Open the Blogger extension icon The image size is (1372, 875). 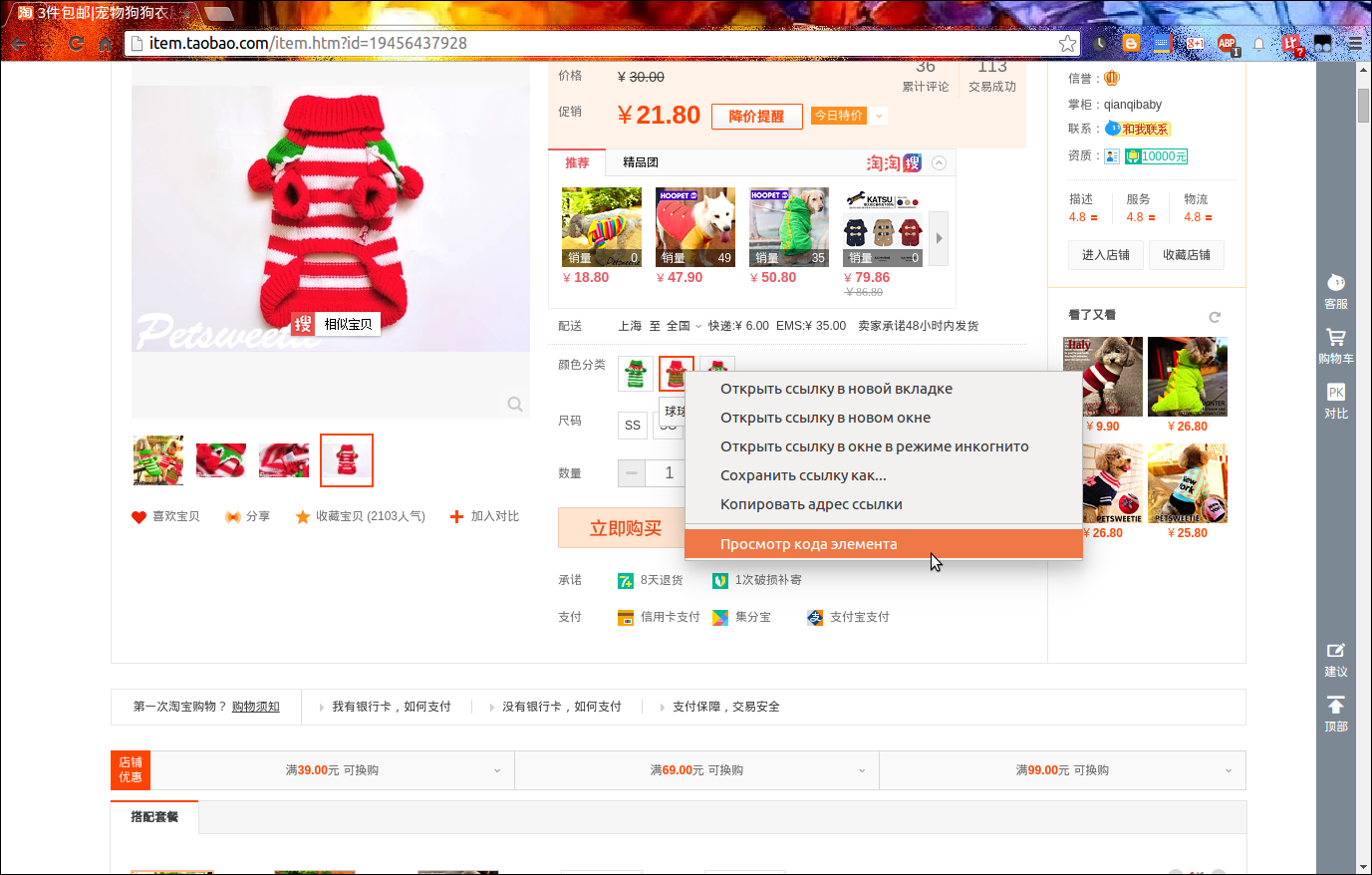click(x=1131, y=44)
